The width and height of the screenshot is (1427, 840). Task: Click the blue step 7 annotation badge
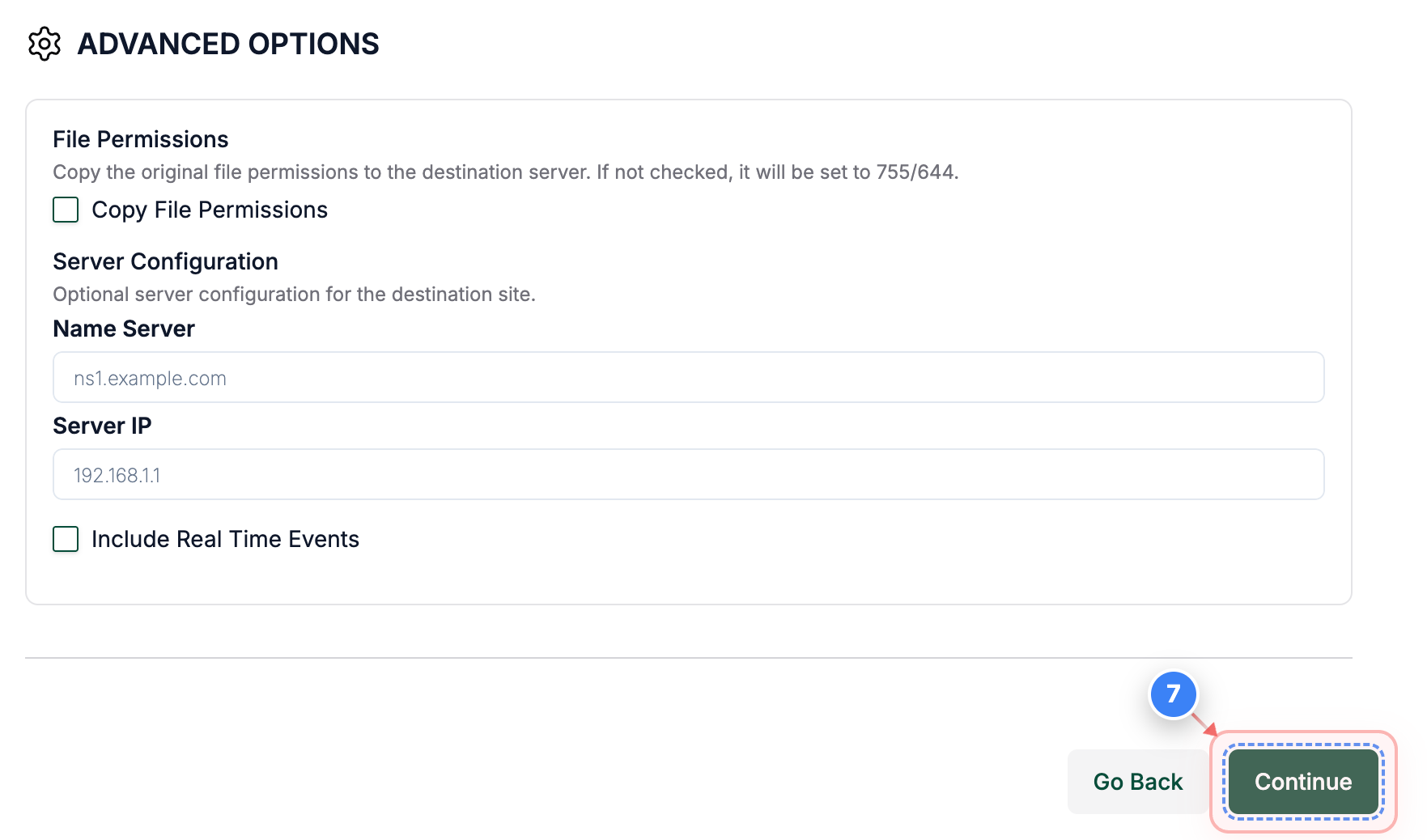[x=1172, y=695]
